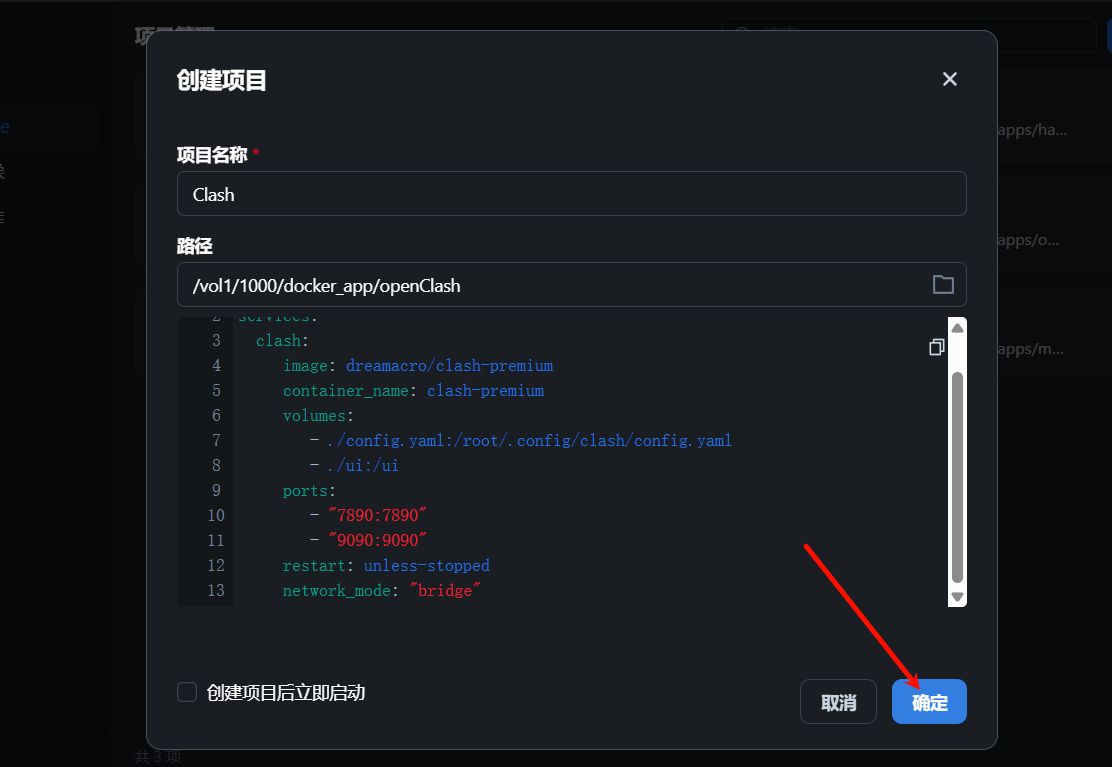Place cursor on dreamacro/clash-premium image line
Image resolution: width=1112 pixels, height=767 pixels.
tap(448, 366)
